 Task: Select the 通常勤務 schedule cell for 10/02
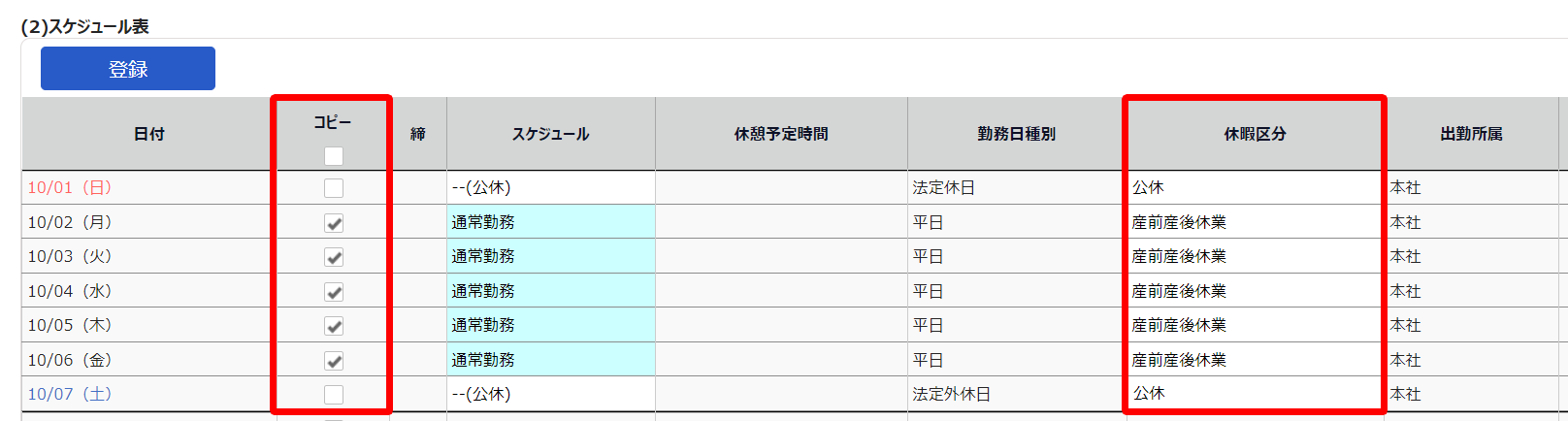(550, 222)
